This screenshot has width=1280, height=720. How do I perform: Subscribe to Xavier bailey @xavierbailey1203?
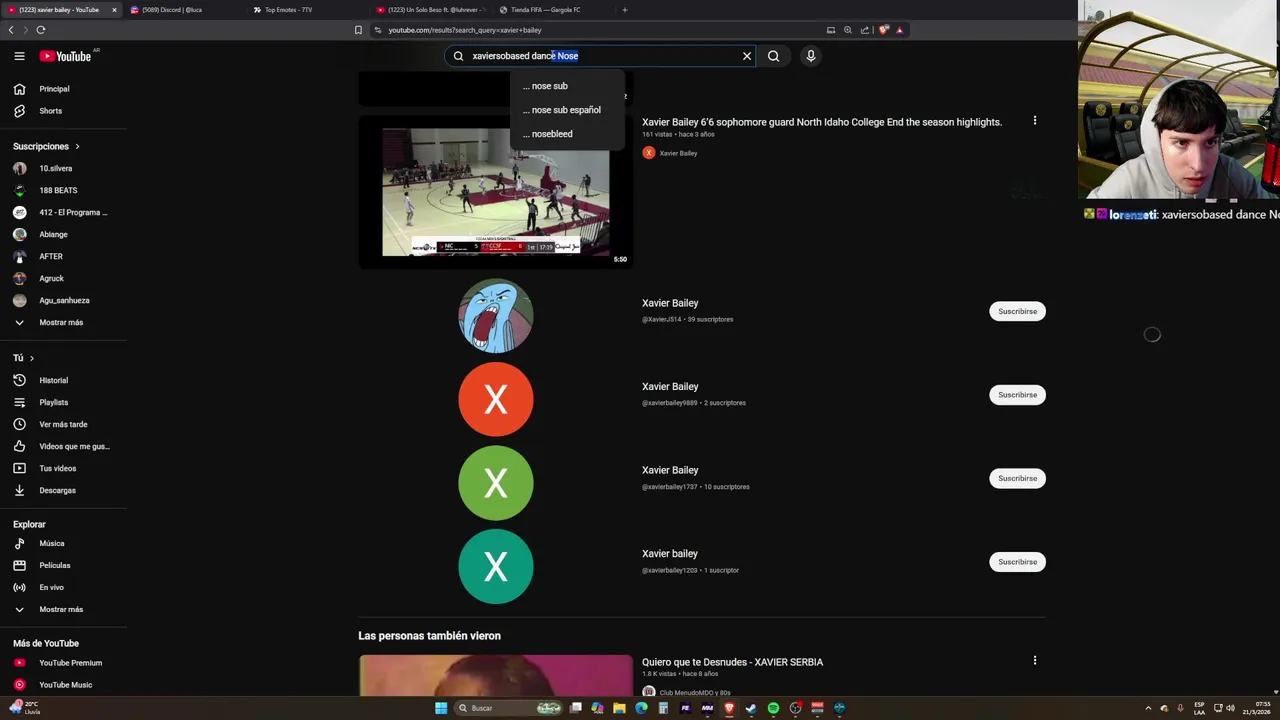click(x=1017, y=562)
